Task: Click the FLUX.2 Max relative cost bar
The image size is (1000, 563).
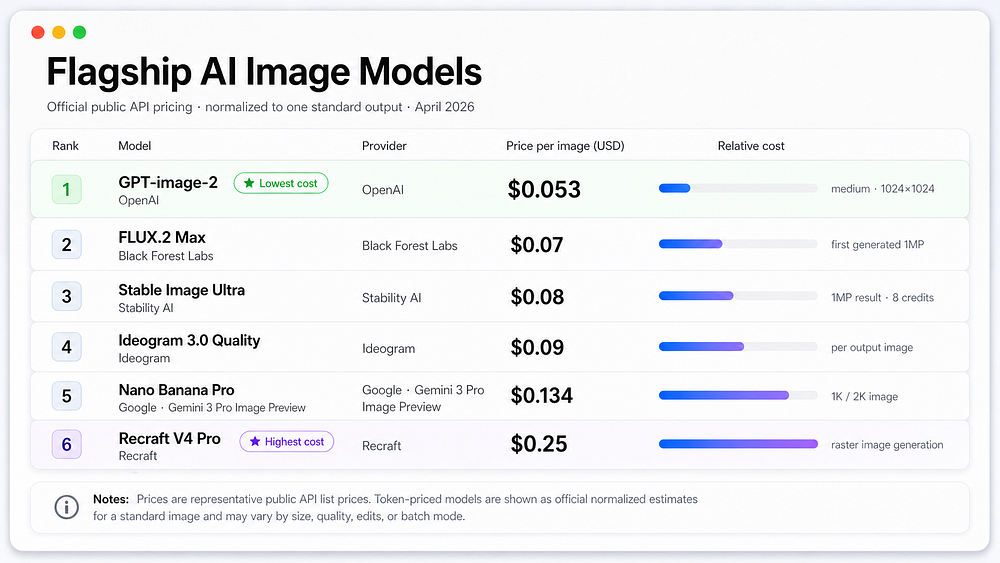Action: point(738,244)
